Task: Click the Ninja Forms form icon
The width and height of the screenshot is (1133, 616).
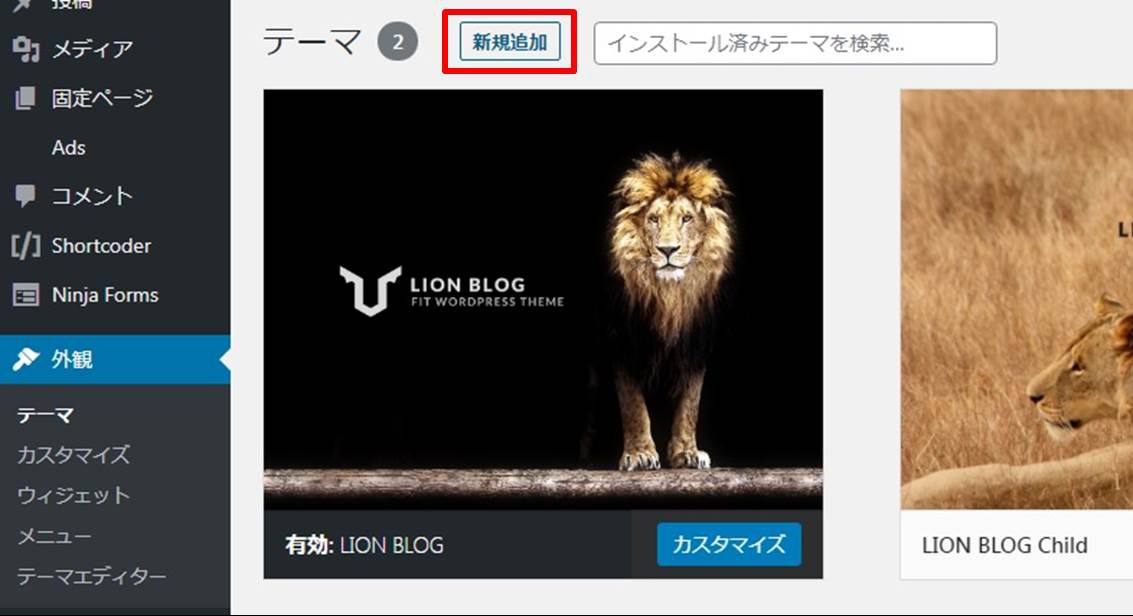Action: (25, 295)
